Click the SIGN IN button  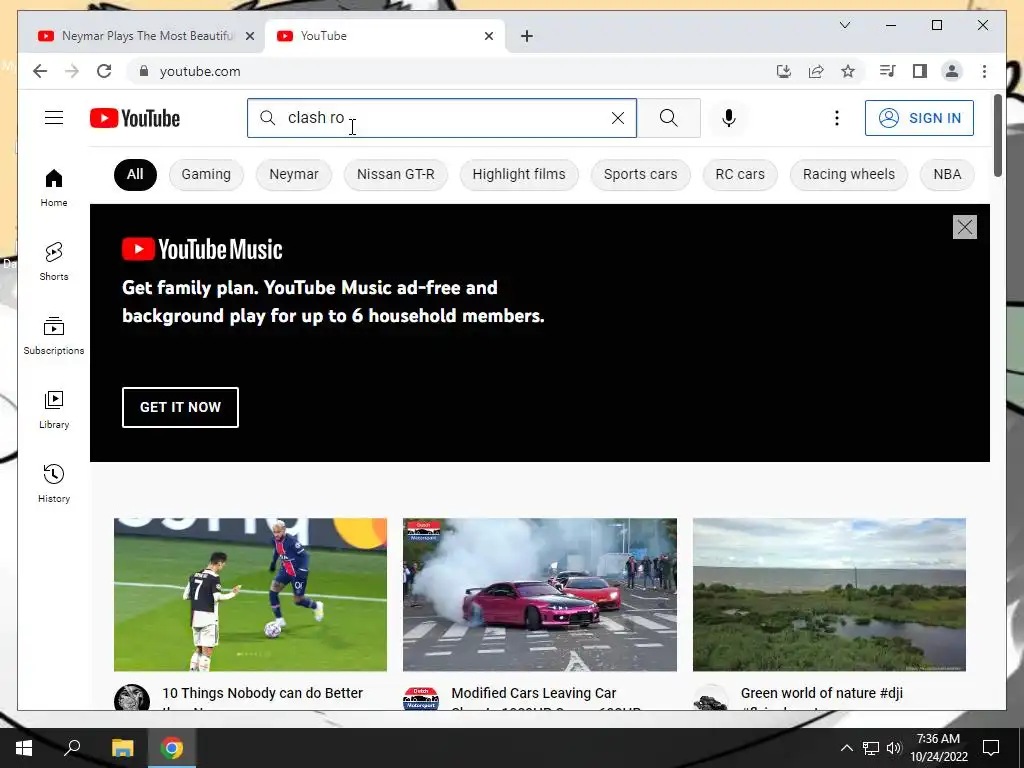920,118
